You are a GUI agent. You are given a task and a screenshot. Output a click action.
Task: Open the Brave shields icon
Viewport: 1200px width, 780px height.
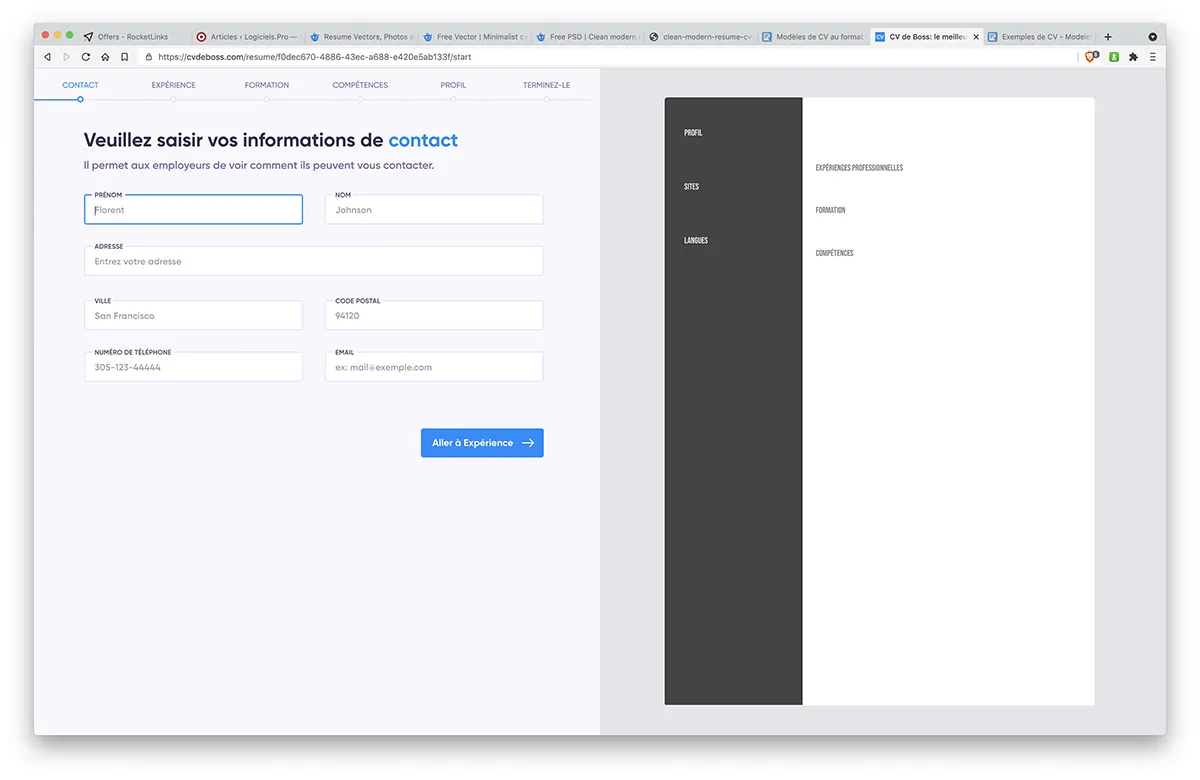[x=1092, y=57]
